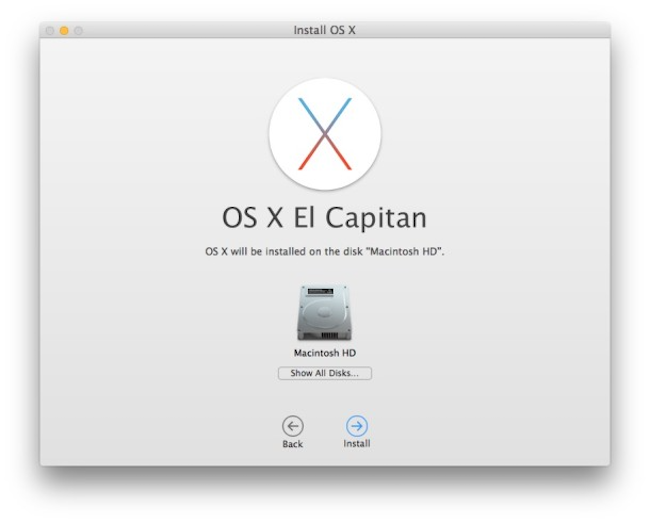Viewport: 650px width, 523px height.
Task: Click the "Back" text label
Action: click(292, 444)
